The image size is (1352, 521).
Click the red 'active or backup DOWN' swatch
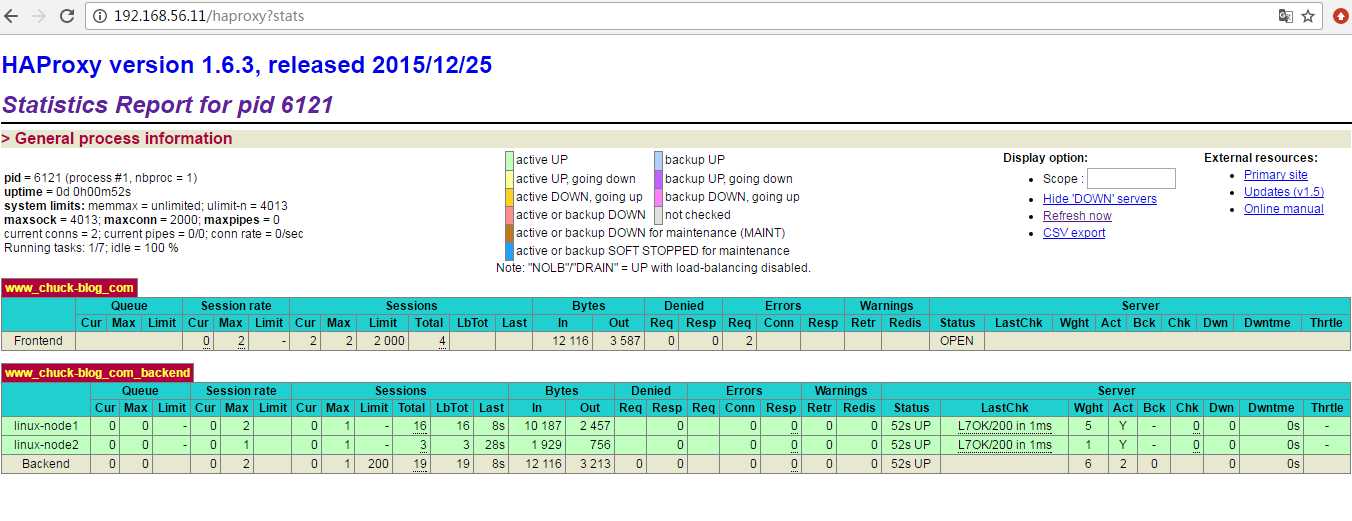(509, 214)
